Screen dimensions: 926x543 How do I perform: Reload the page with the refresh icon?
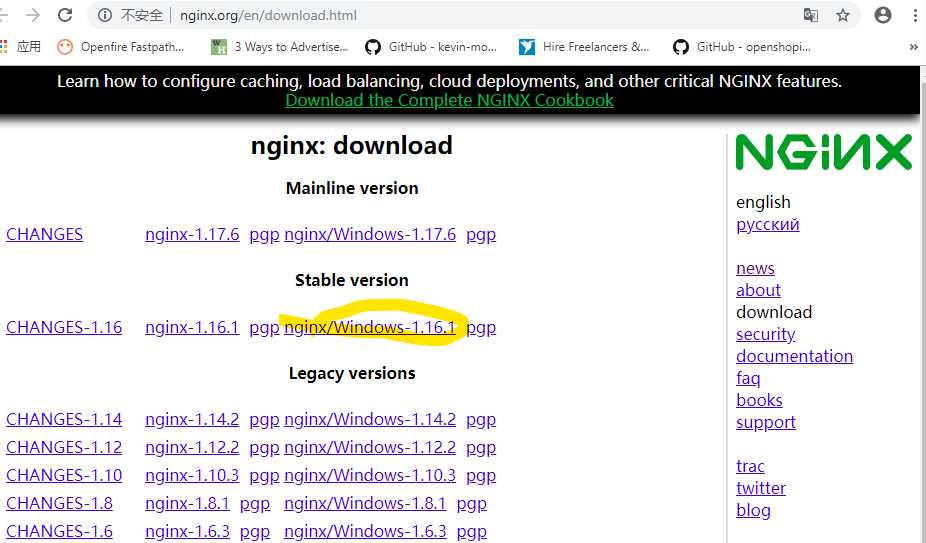point(64,15)
